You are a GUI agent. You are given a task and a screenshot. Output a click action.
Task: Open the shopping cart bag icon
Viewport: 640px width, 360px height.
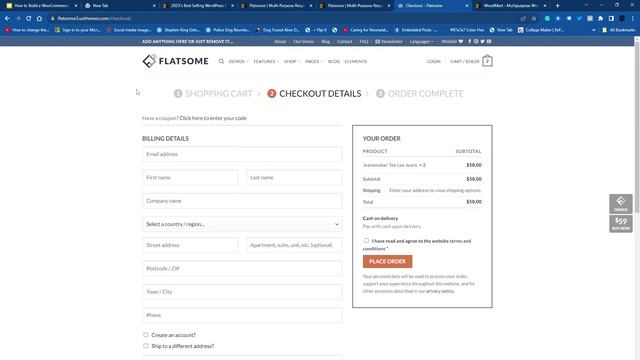coord(487,61)
